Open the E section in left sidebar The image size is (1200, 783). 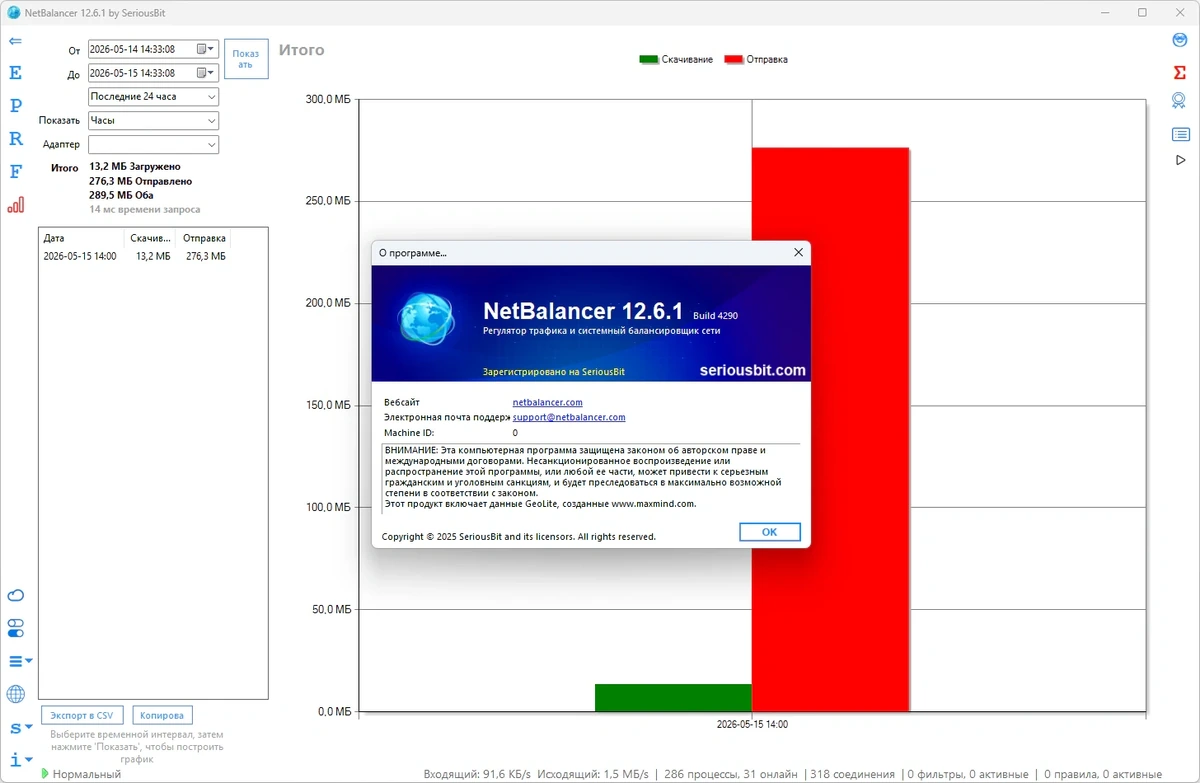(15, 73)
